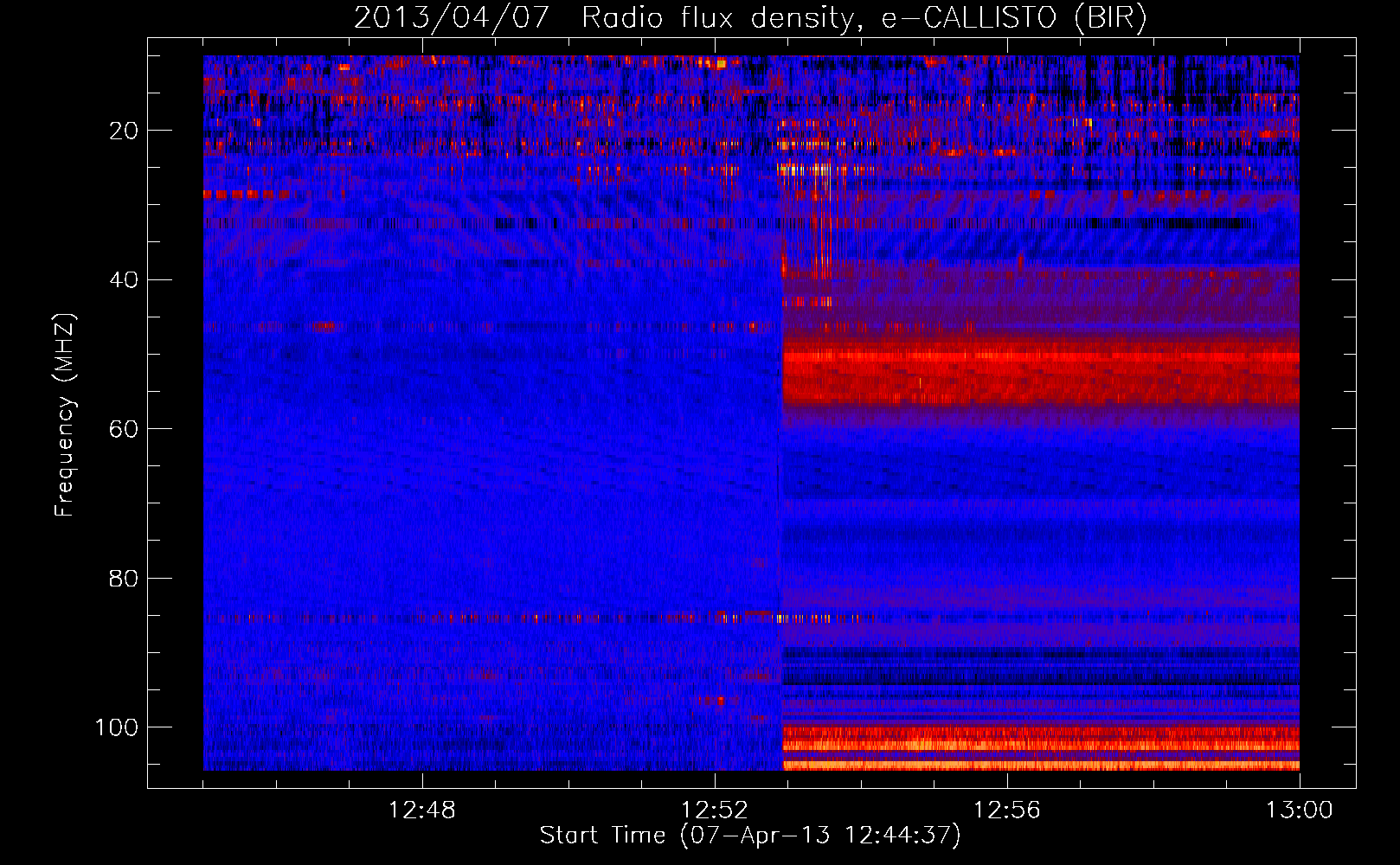Image resolution: width=1400 pixels, height=865 pixels.
Task: Click the plot title "Radio flux density, e-CALLISTO (BIR)"
Action: (x=864, y=18)
